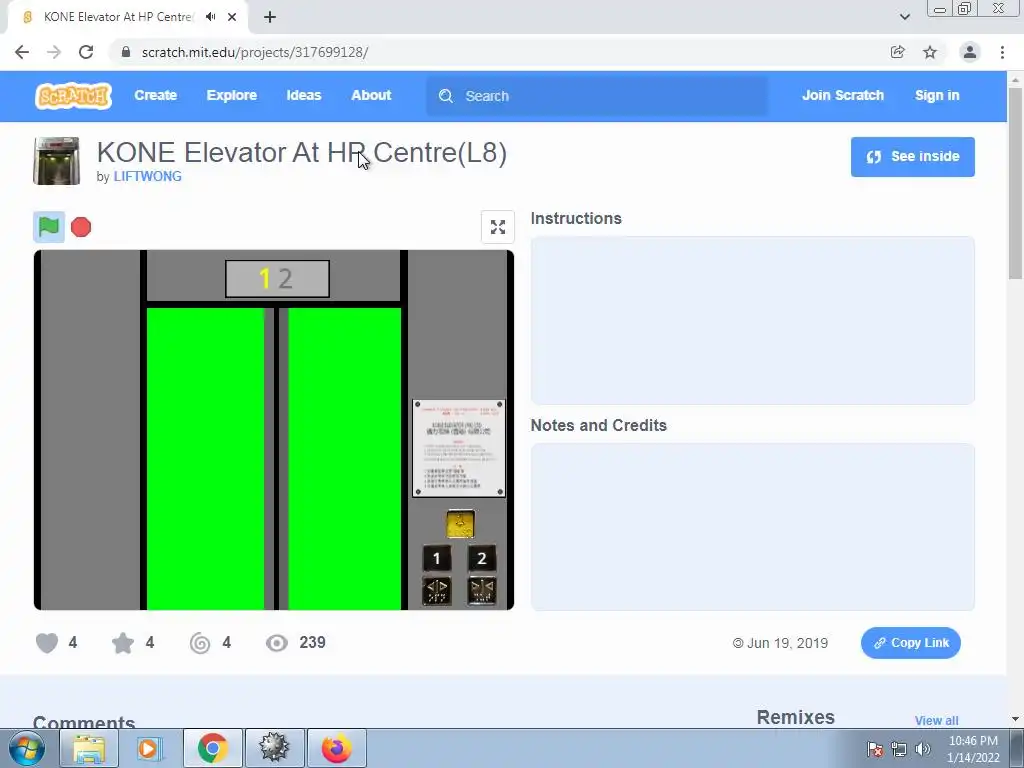Love the project with heart icon

[47, 643]
